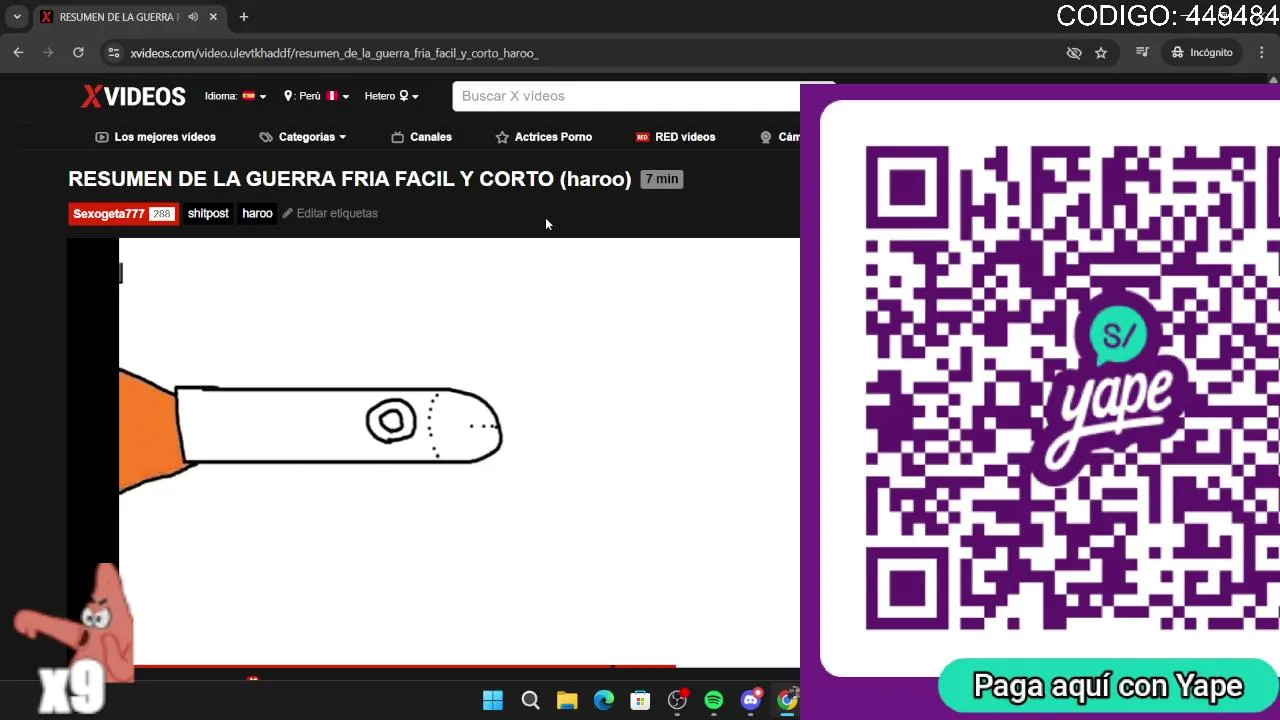Open the Idioma language dropdown
The image size is (1280, 720).
[x=236, y=96]
